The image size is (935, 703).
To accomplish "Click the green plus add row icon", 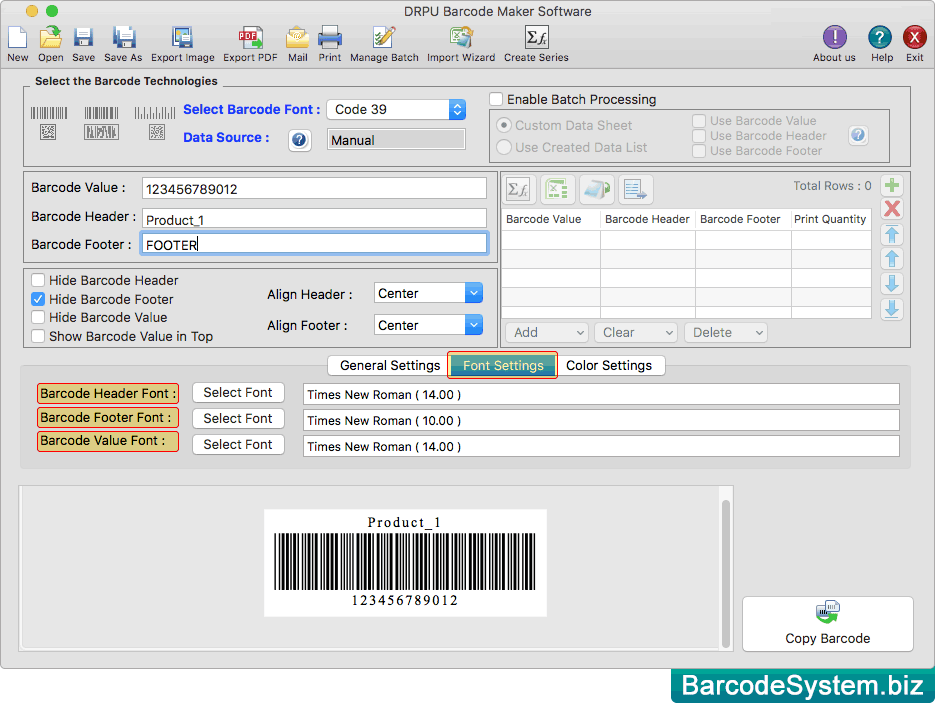I will click(x=892, y=185).
